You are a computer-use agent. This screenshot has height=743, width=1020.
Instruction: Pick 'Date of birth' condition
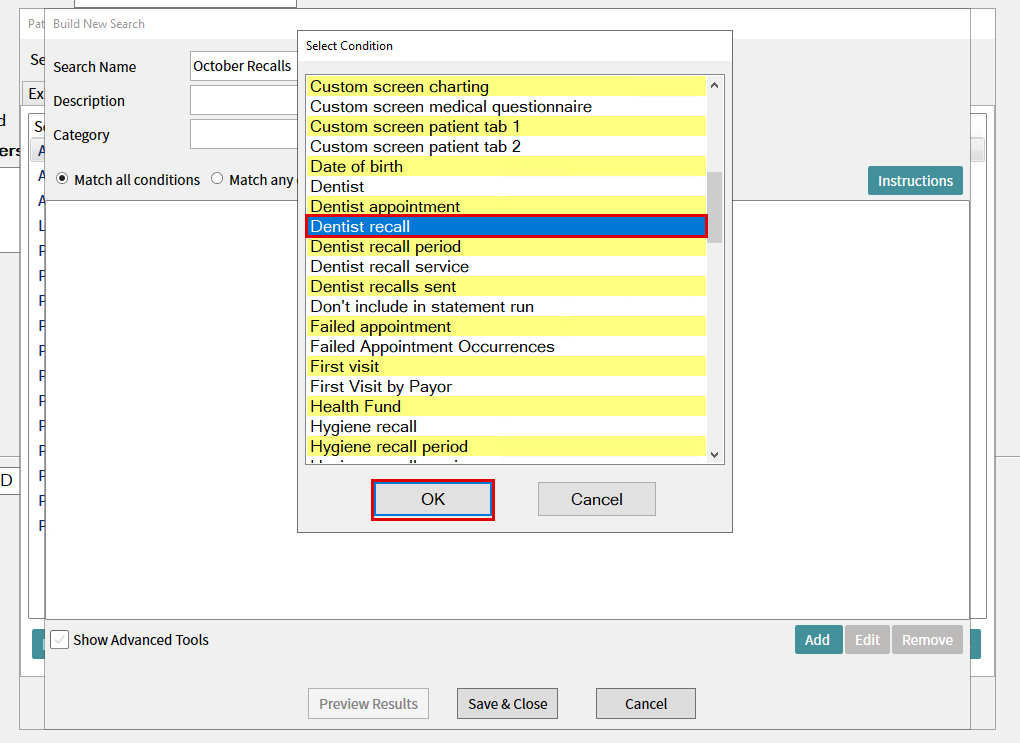pos(506,167)
